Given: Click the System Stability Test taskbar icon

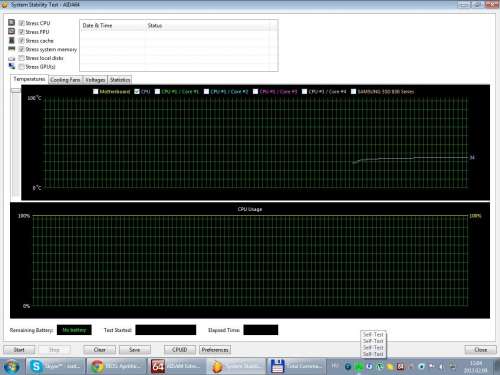Looking at the screenshot, I should tap(237, 366).
